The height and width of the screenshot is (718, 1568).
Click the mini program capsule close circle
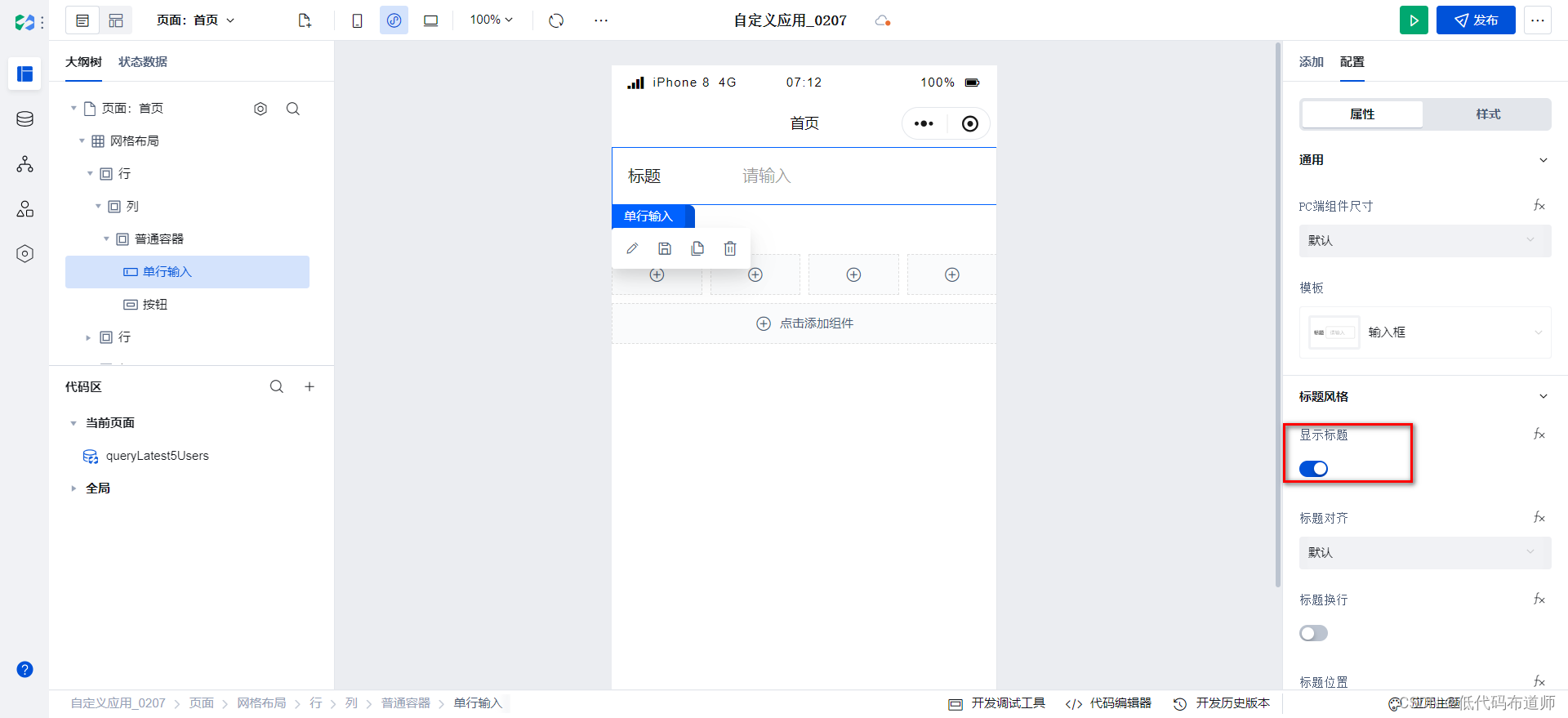click(x=969, y=123)
